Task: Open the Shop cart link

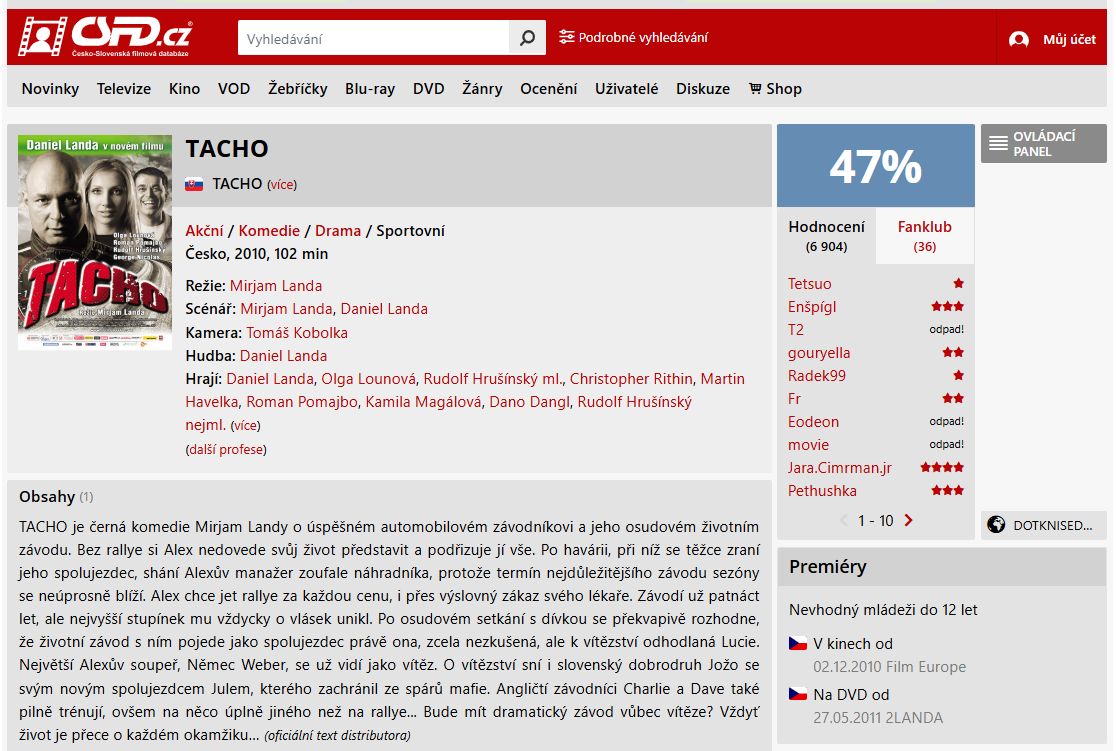Action: tap(775, 89)
